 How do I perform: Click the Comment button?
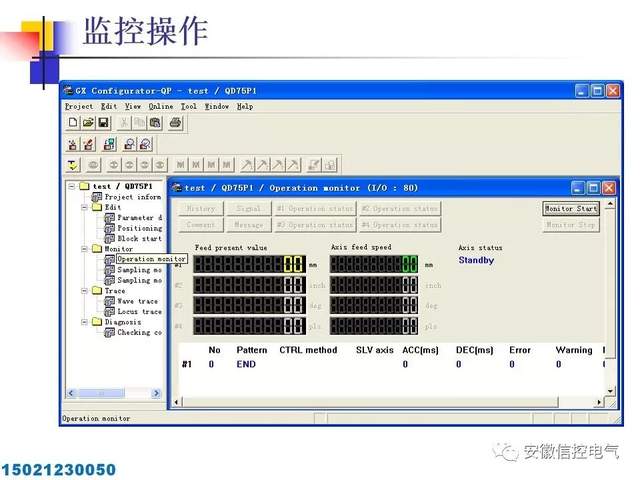click(201, 225)
